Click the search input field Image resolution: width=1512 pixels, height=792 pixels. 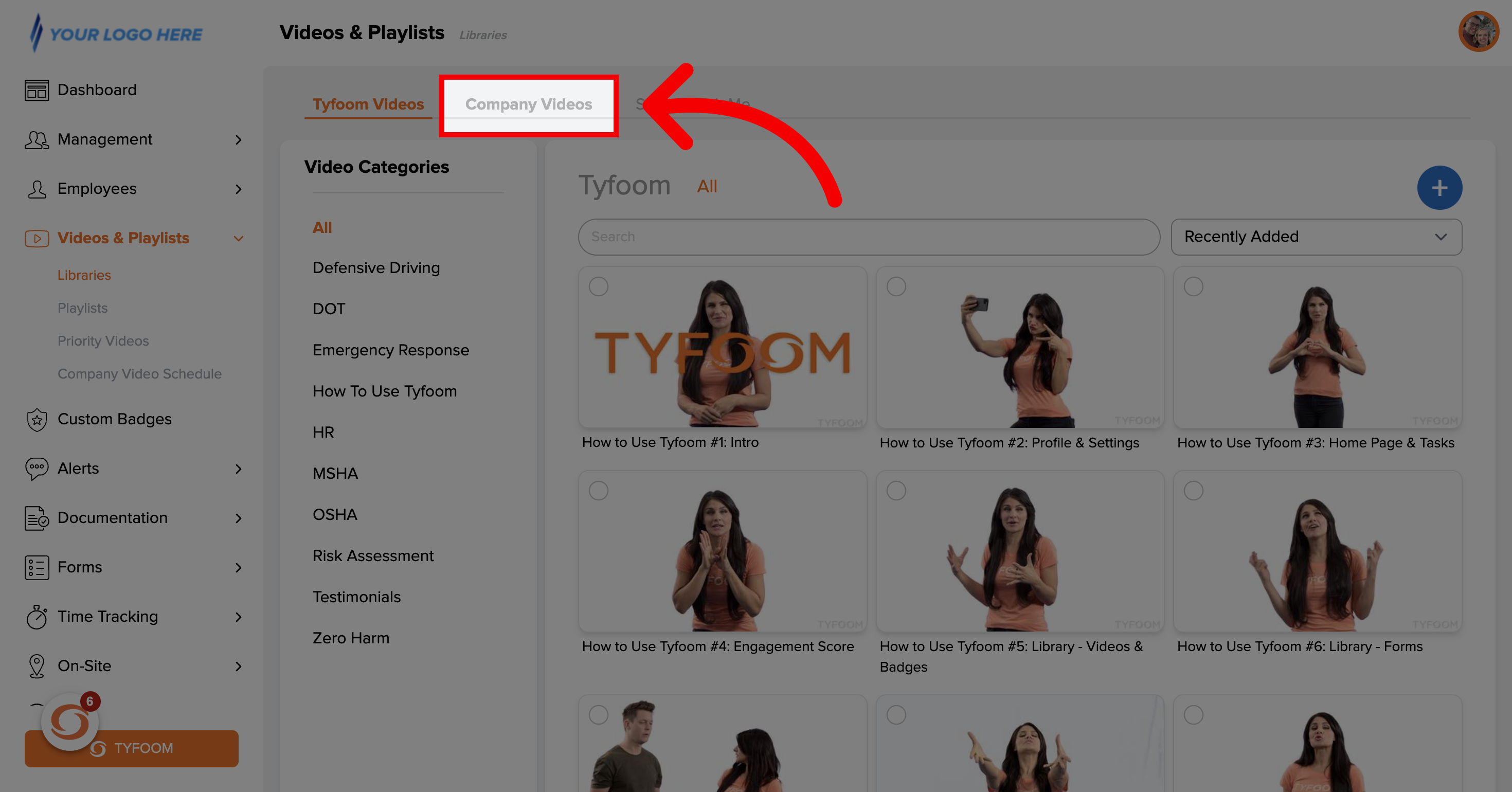point(868,237)
